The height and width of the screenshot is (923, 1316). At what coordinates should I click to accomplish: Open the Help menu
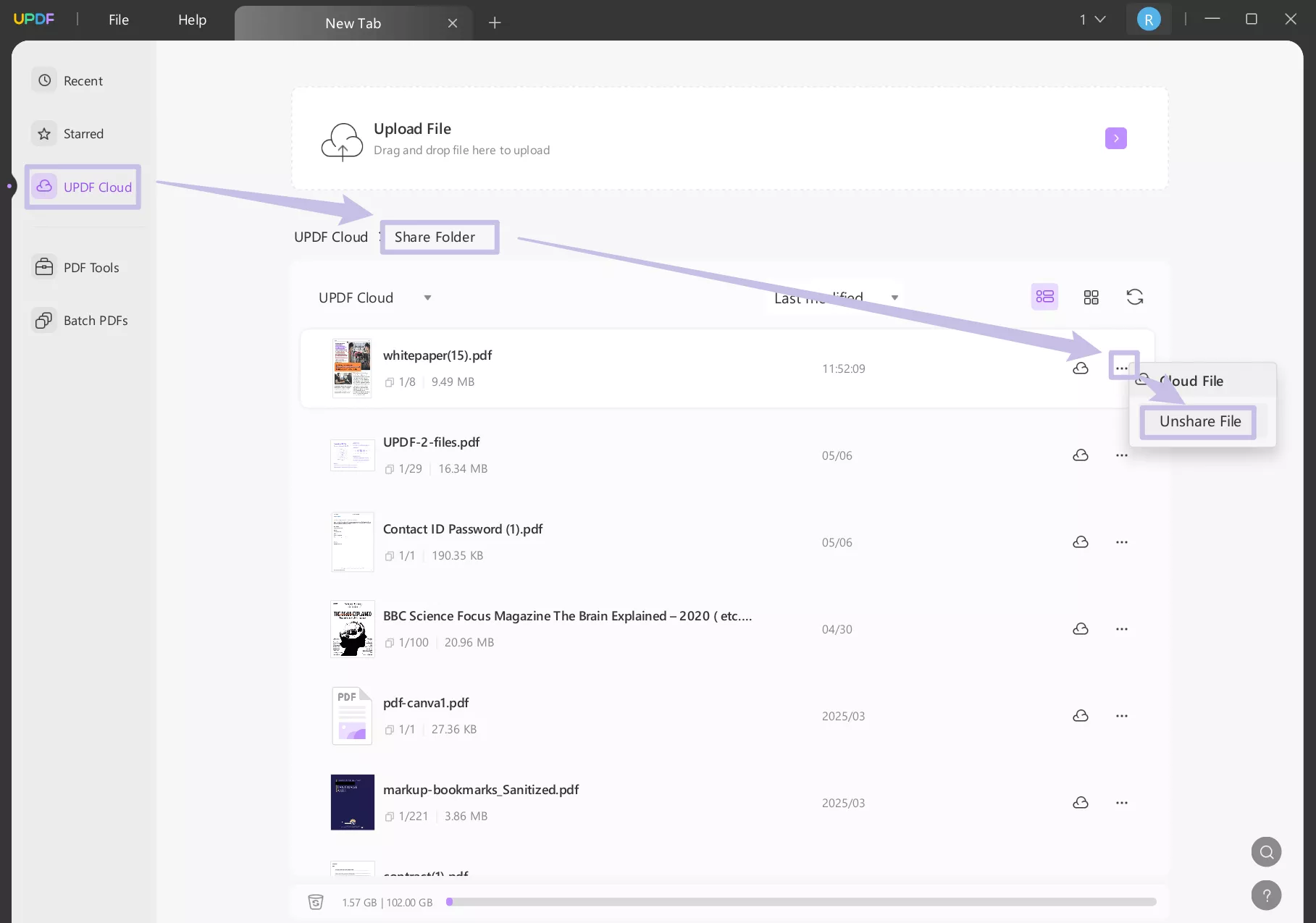tap(192, 20)
